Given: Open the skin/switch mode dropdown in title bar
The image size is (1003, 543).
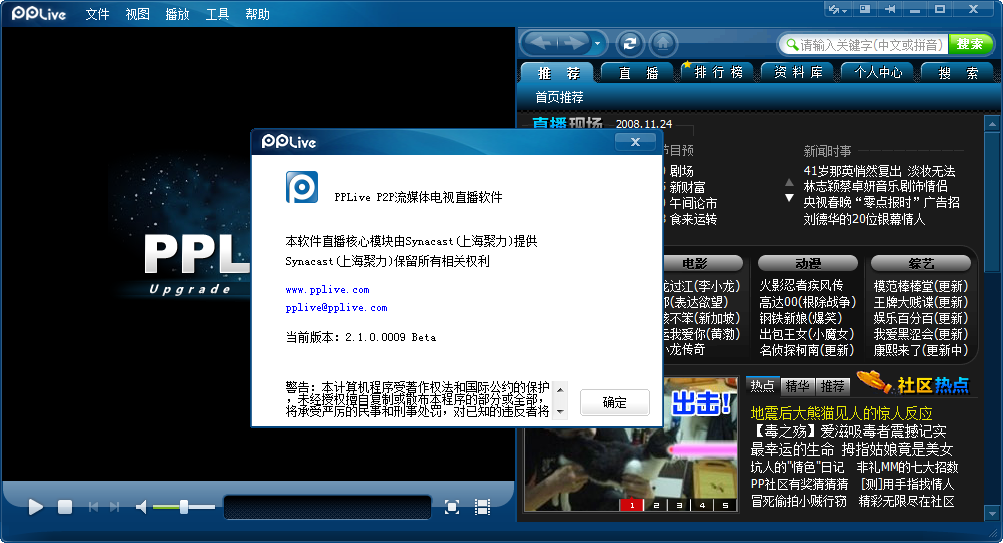Looking at the screenshot, I should (x=837, y=10).
